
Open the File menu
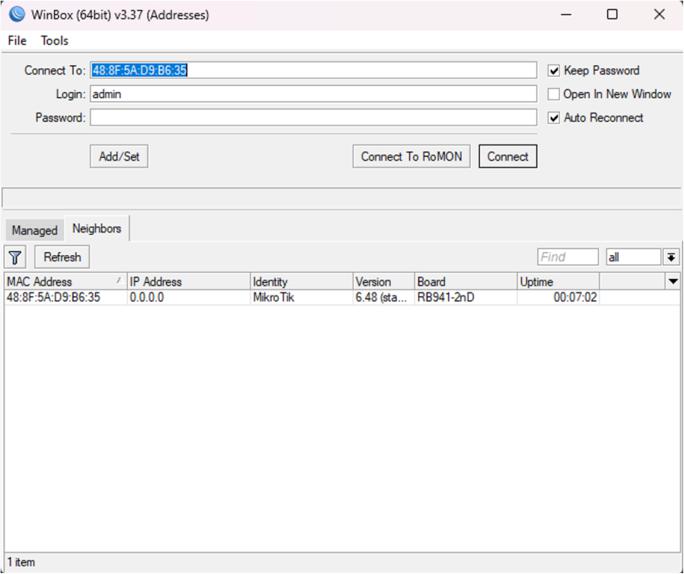tap(17, 41)
